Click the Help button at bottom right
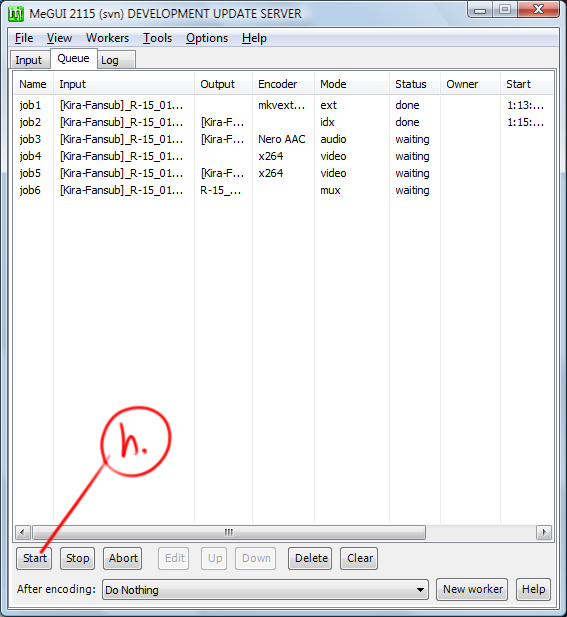Viewport: 567px width, 617px height. pos(533,589)
